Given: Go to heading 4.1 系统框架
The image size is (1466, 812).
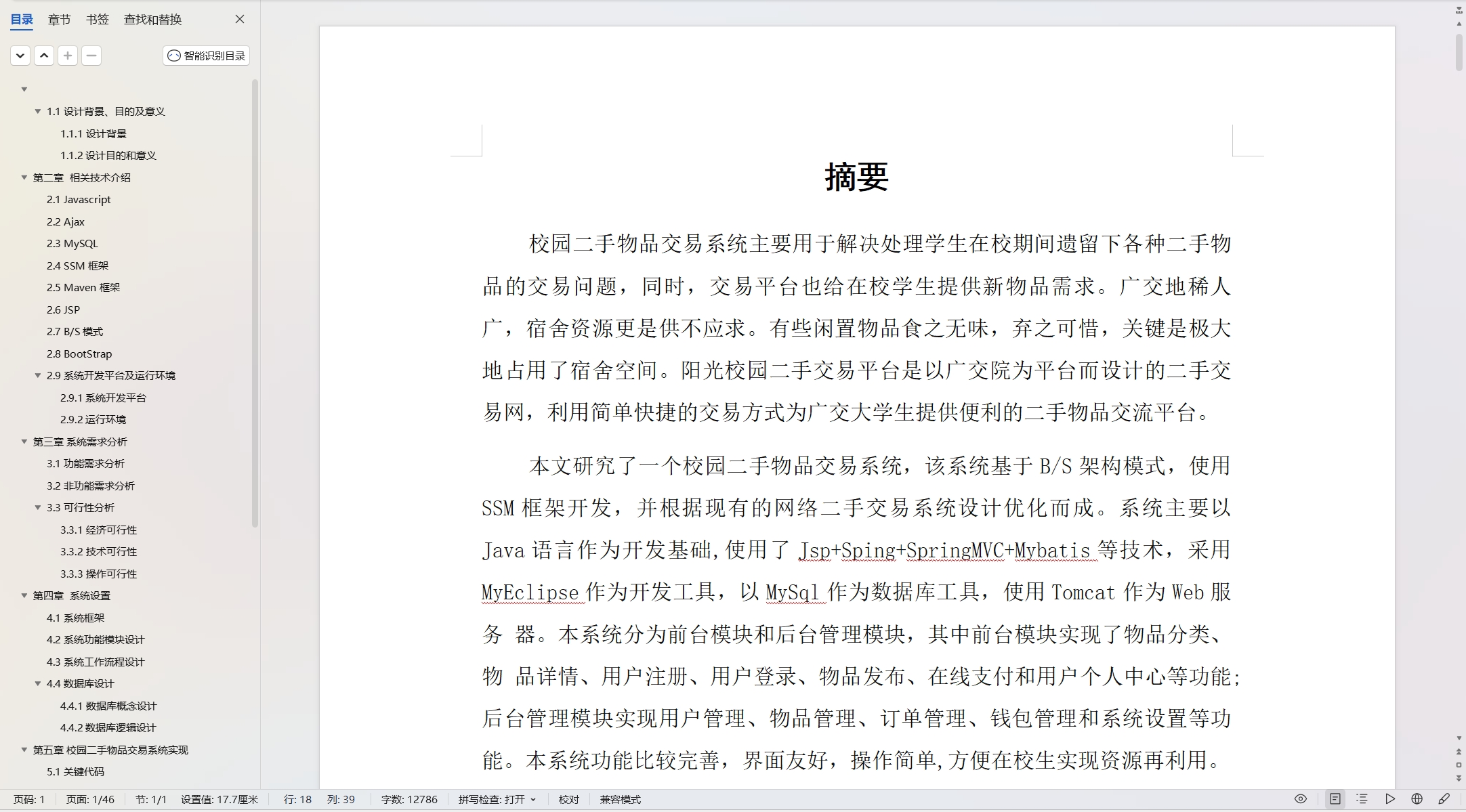Looking at the screenshot, I should click(76, 618).
